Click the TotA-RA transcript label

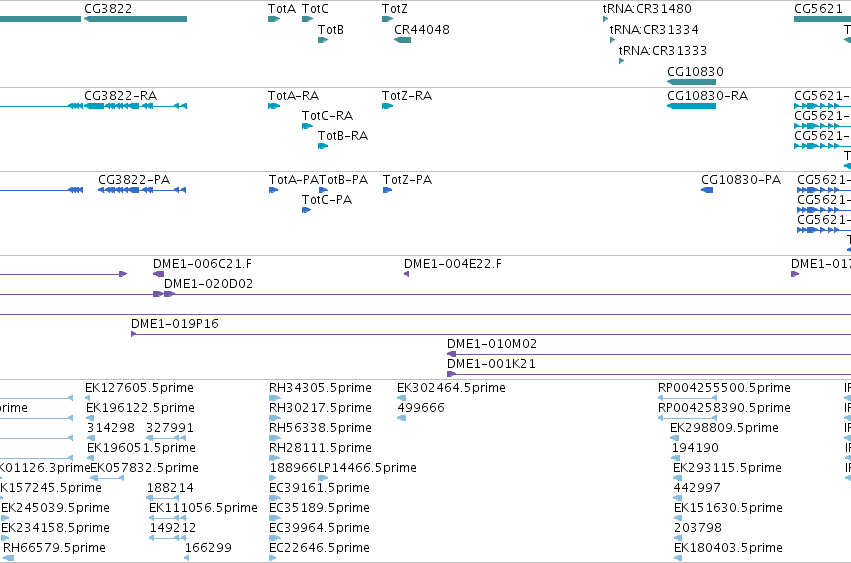[294, 96]
